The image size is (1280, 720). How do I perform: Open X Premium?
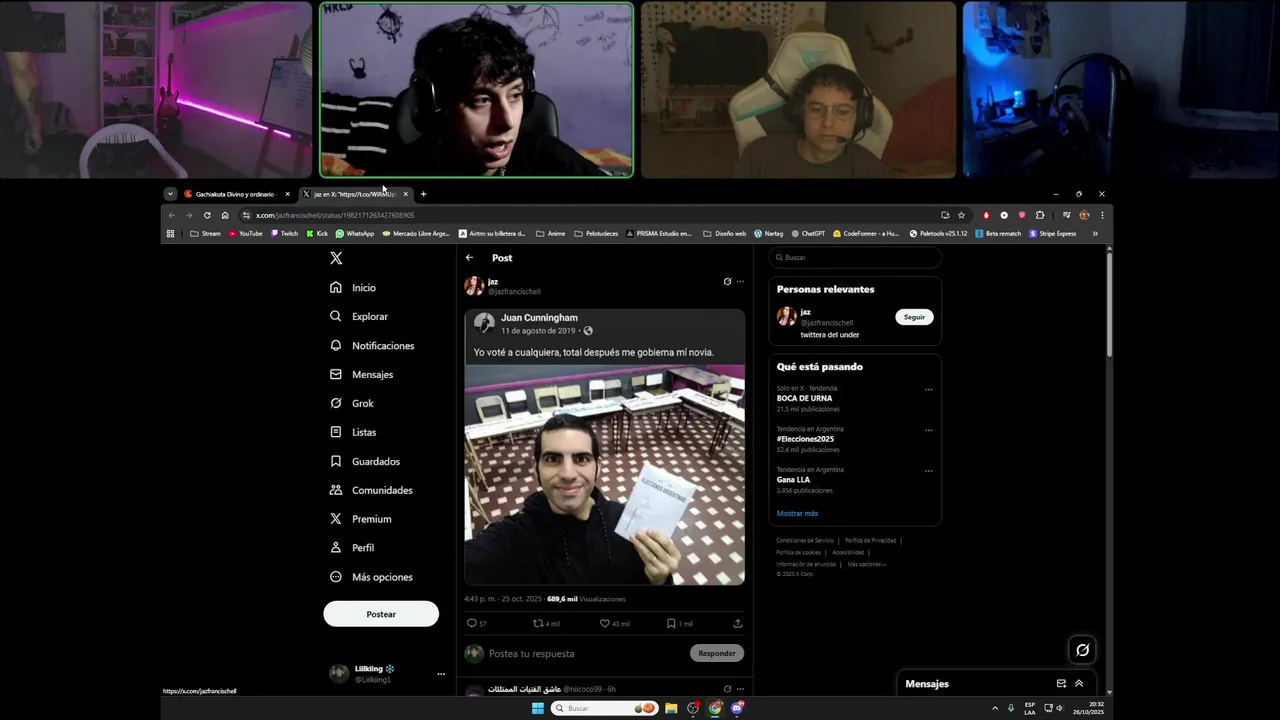pyautogui.click(x=360, y=520)
